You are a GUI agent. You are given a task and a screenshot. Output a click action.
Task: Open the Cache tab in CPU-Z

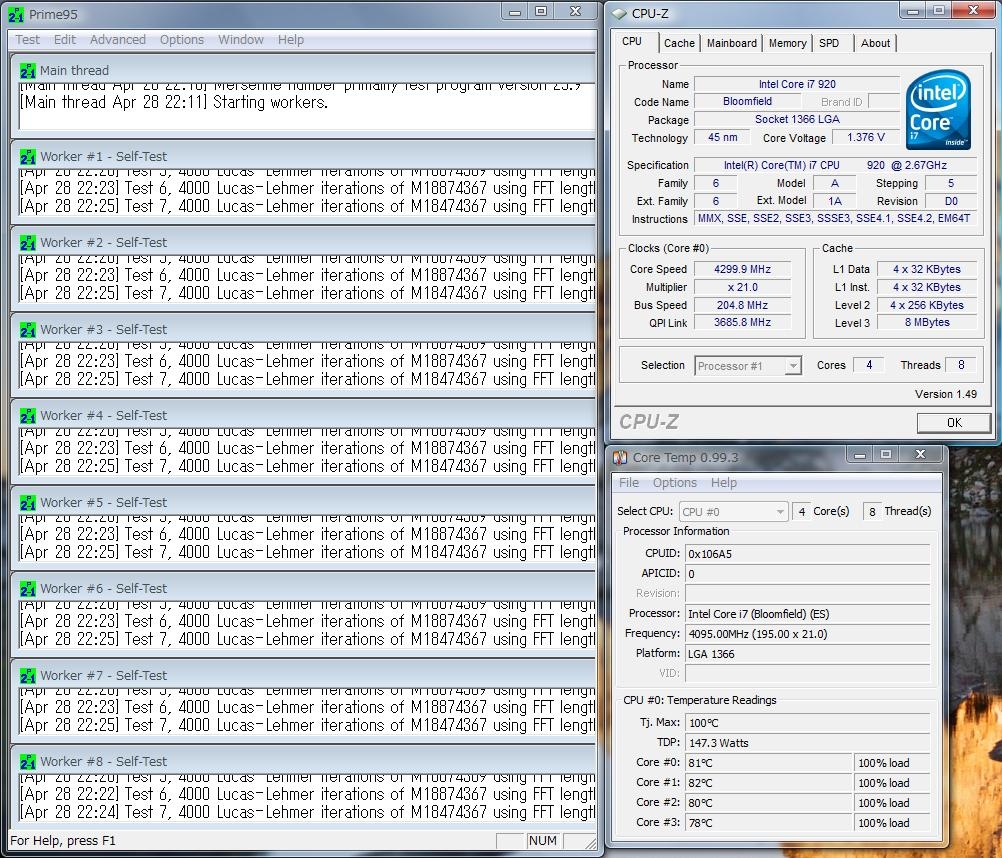pyautogui.click(x=679, y=43)
